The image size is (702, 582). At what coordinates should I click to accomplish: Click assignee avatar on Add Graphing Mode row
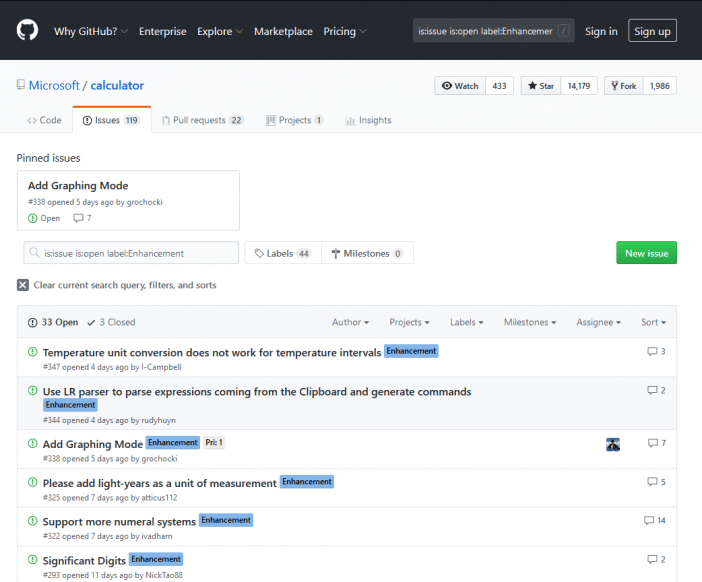point(613,444)
